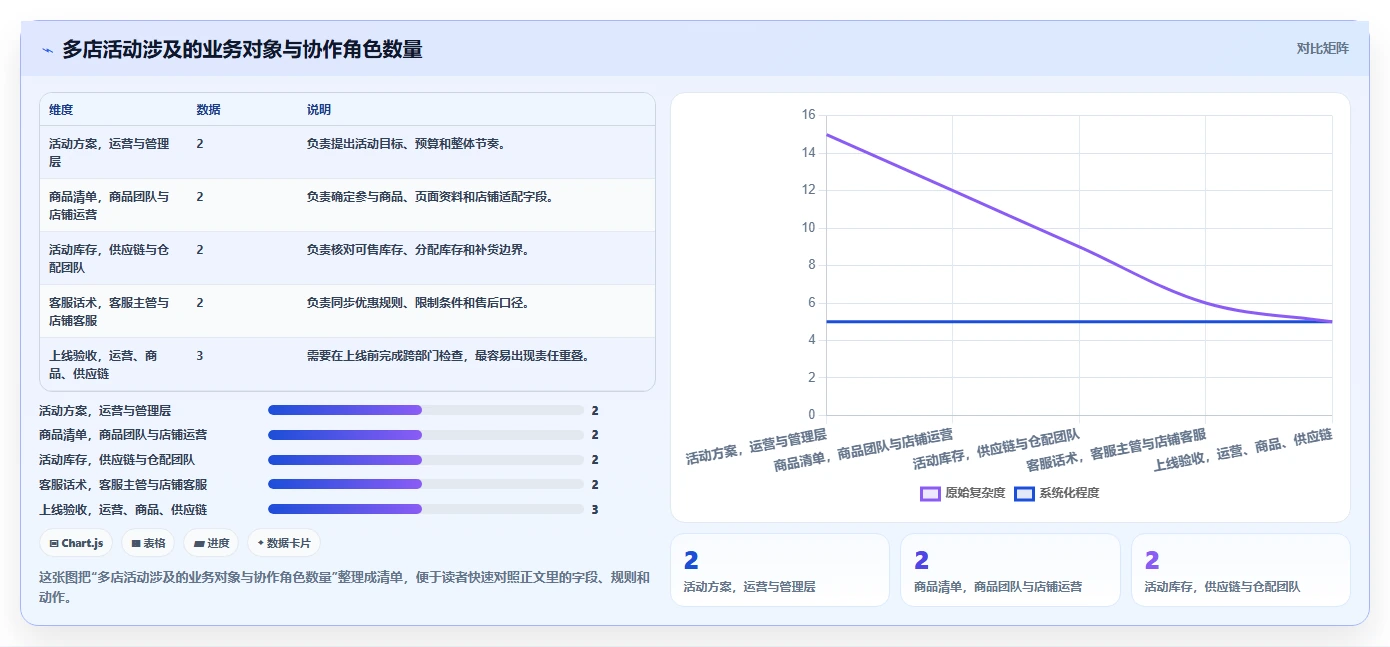Click the description 负责确定参与商品、页面资料和店铺适配字段
This screenshot has width=1390, height=647.
[432, 197]
